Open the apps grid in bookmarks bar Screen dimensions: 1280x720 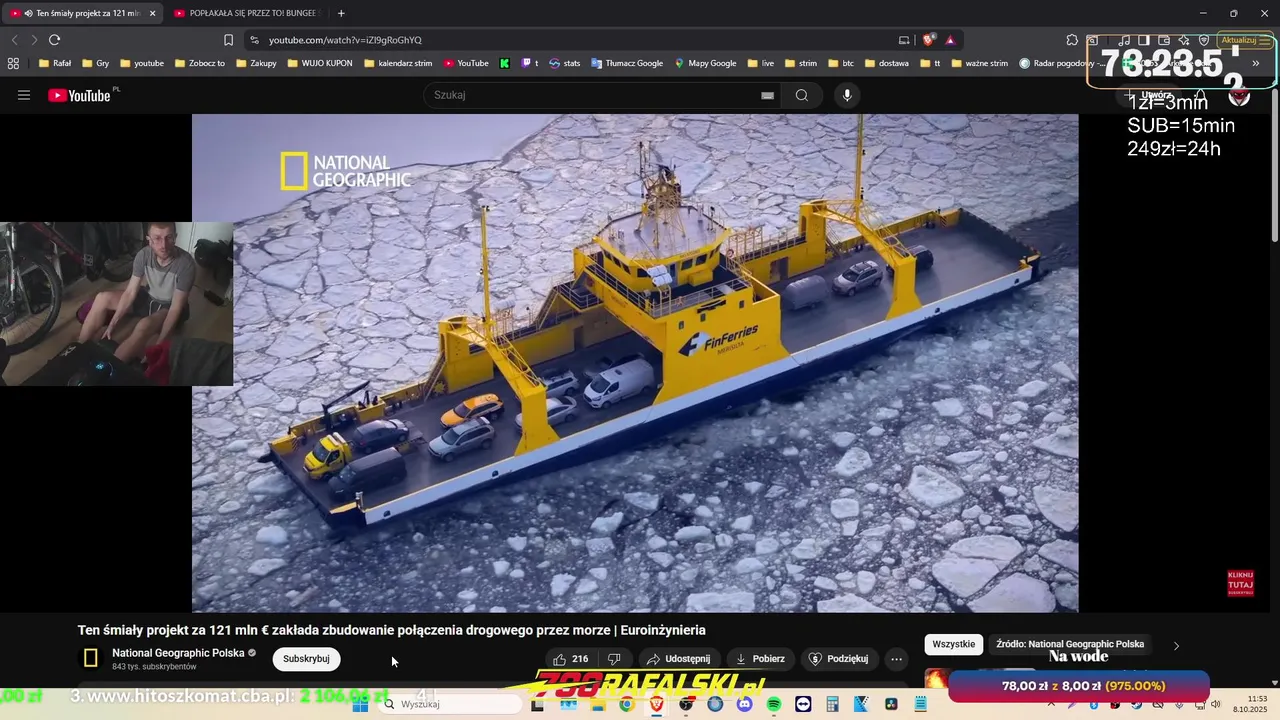pyautogui.click(x=13, y=63)
